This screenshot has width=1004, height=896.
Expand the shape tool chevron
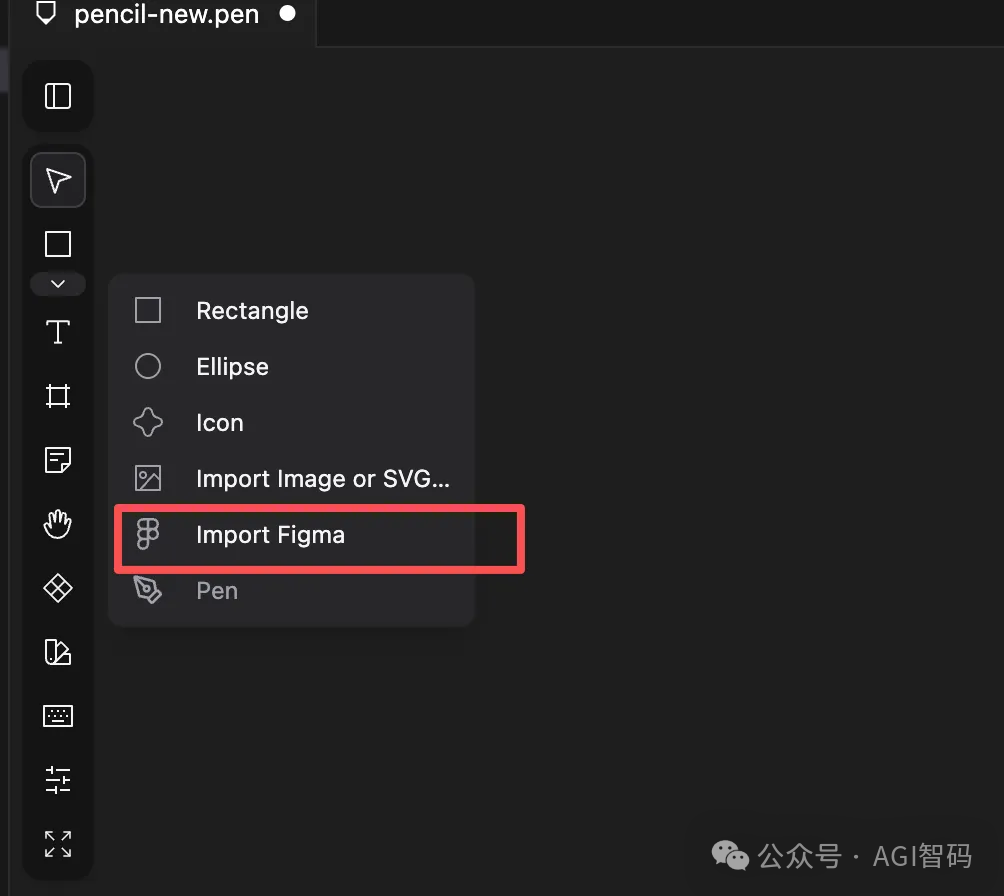coord(57,284)
